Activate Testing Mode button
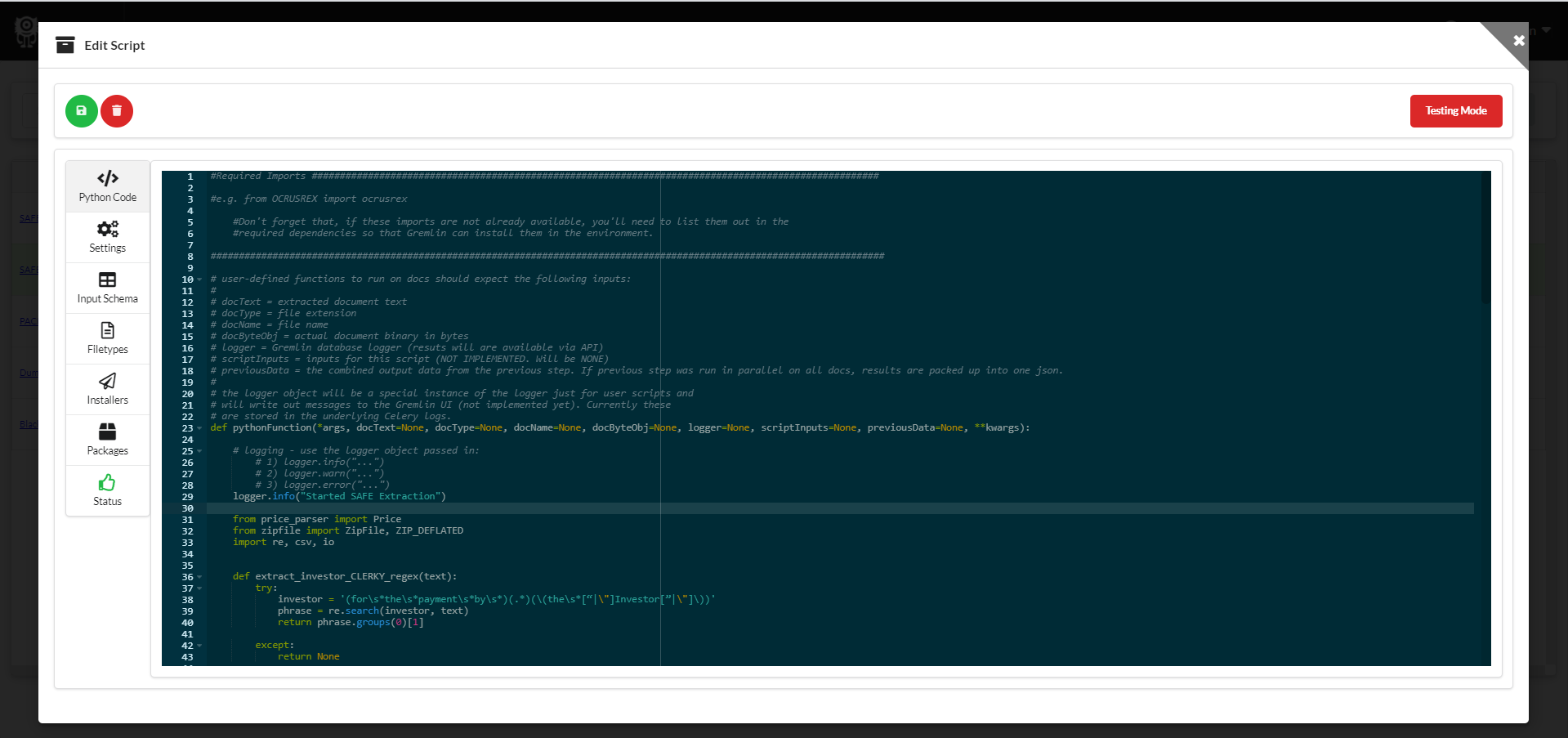 1456,111
